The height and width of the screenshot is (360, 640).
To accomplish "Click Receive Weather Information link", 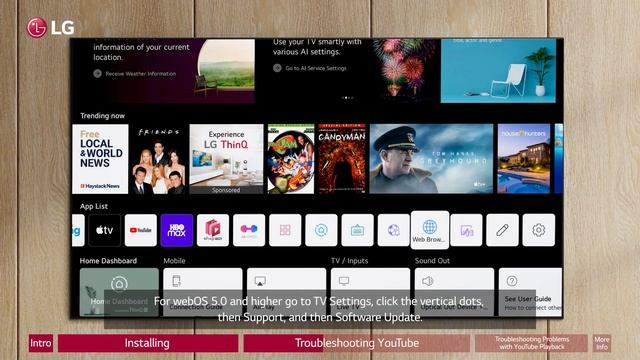I will [136, 74].
